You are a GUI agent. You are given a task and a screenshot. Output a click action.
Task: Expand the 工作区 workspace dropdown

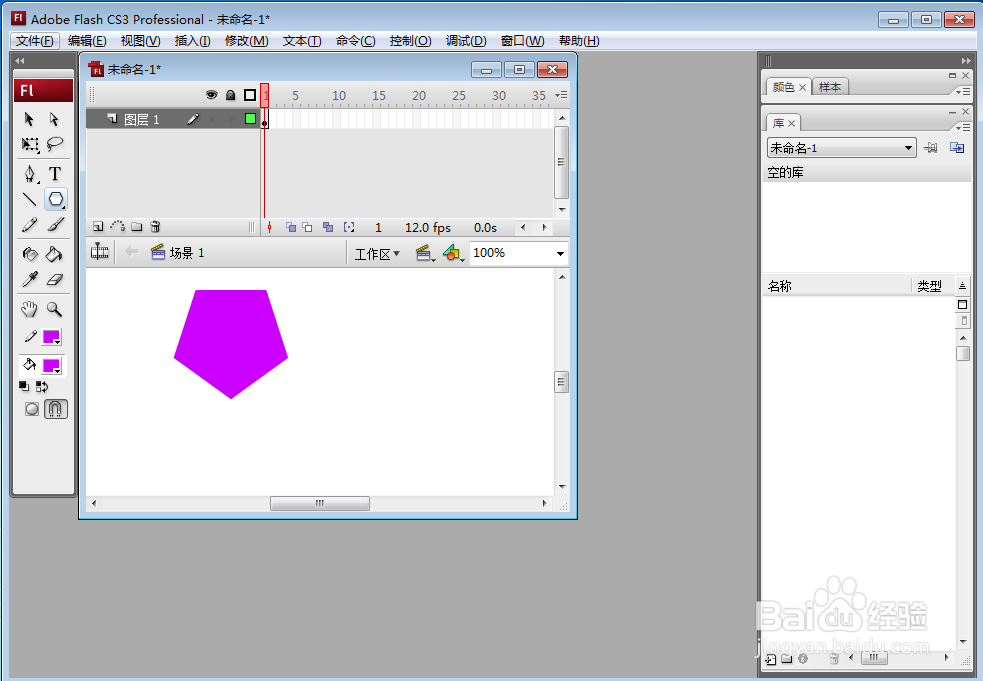[377, 254]
